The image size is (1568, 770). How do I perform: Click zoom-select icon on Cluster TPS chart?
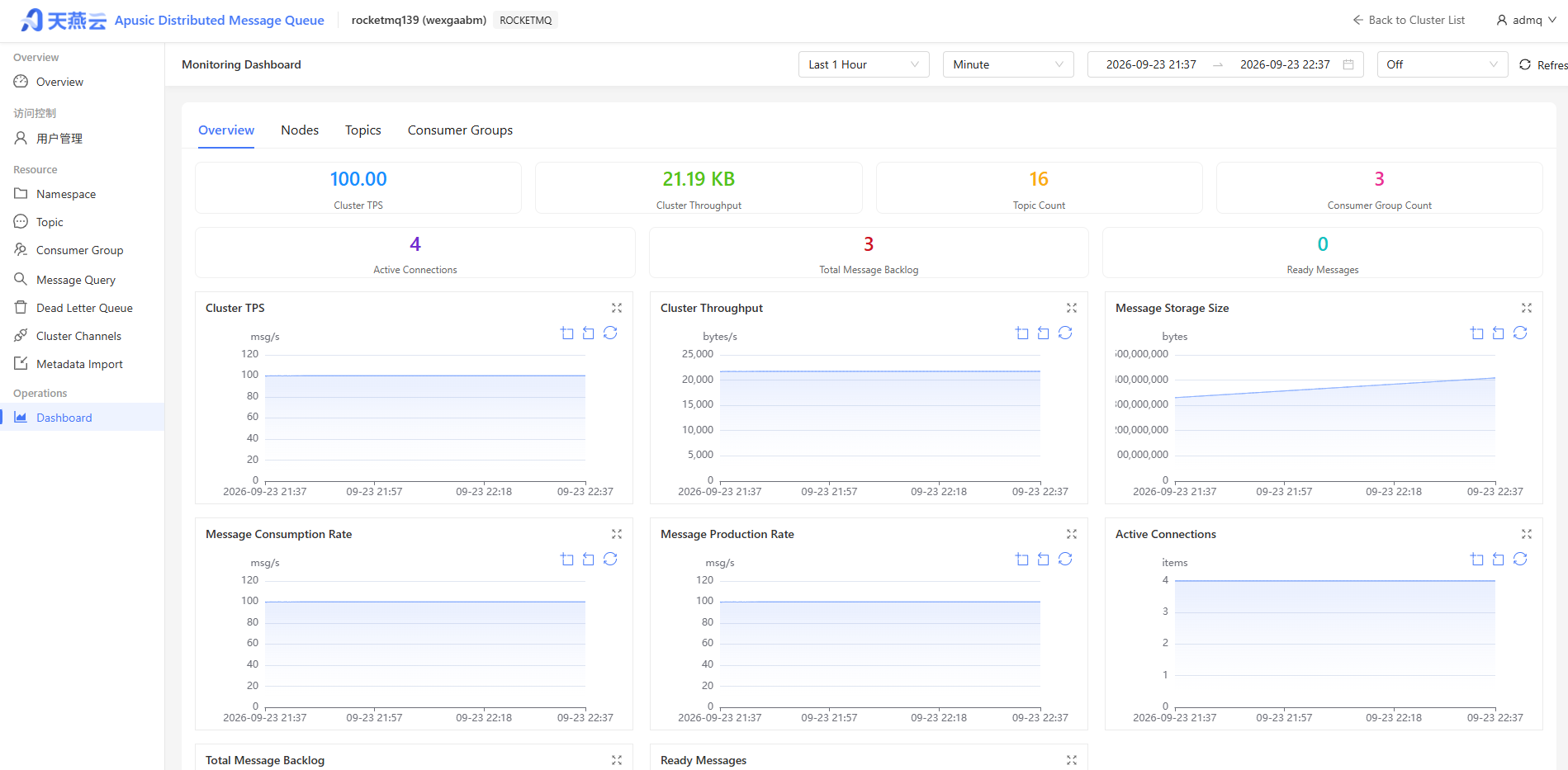click(567, 333)
